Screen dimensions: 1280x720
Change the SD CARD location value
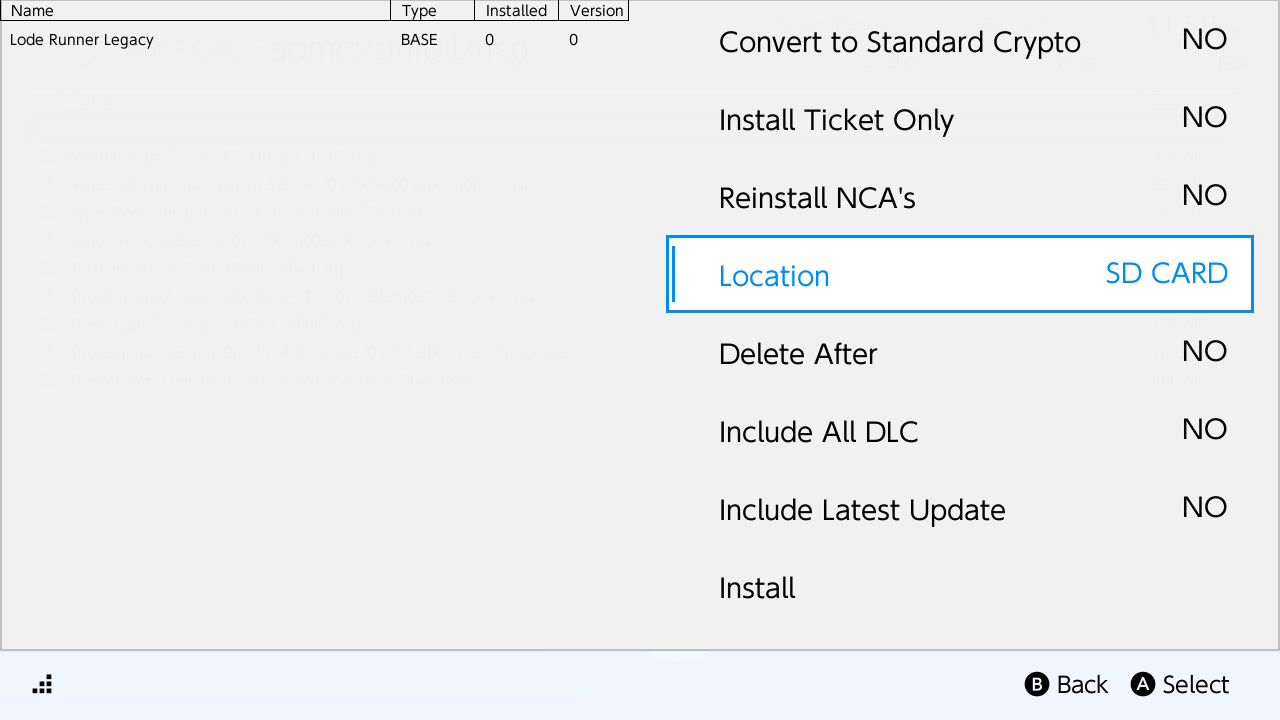(1166, 274)
